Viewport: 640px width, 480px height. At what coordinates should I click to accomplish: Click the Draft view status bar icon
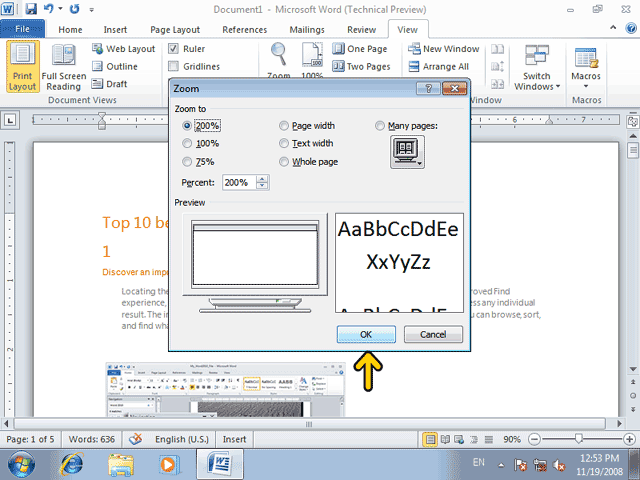pyautogui.click(x=489, y=440)
